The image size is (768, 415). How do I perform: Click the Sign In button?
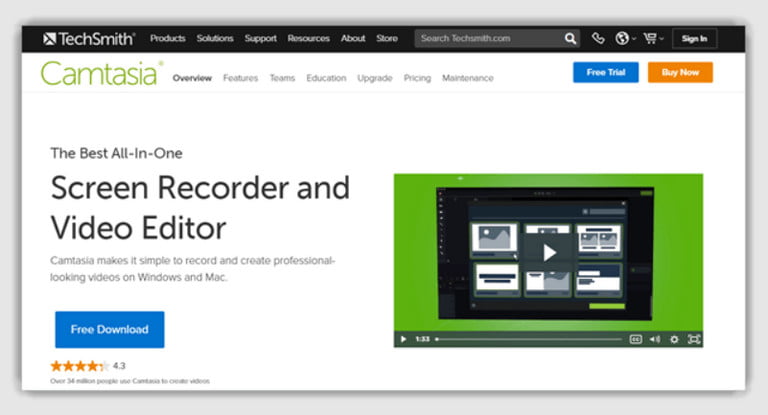694,39
